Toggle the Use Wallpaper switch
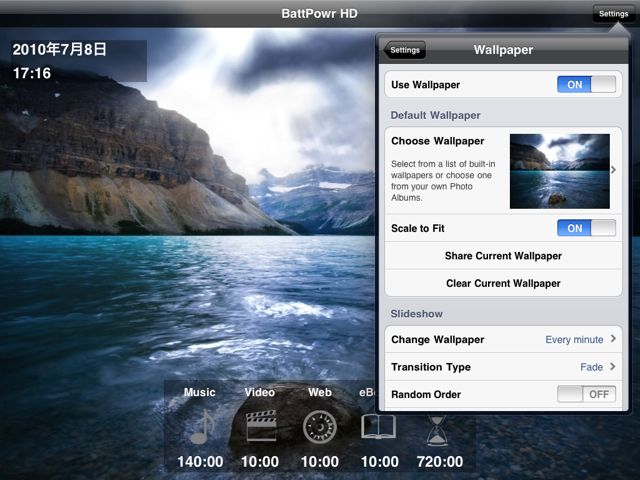Screen dimensions: 640x480 click(x=587, y=84)
